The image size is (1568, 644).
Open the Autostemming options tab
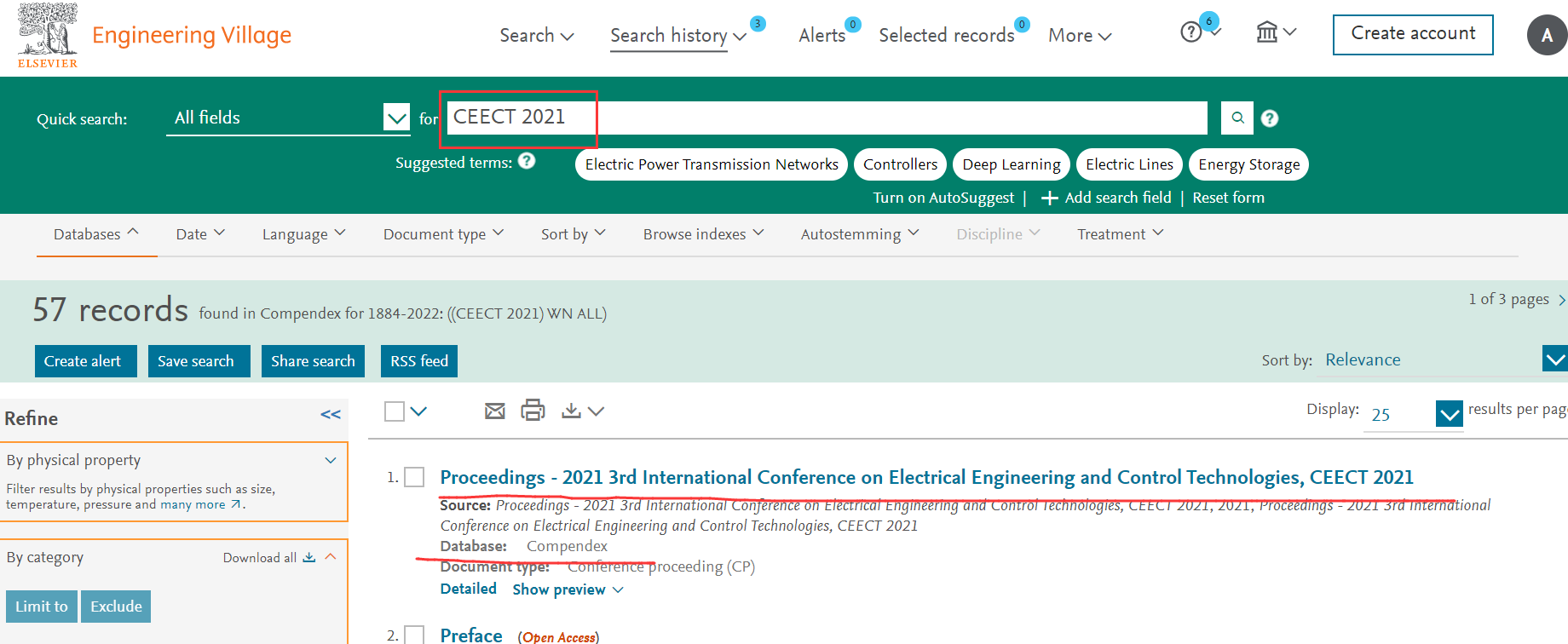[x=860, y=234]
